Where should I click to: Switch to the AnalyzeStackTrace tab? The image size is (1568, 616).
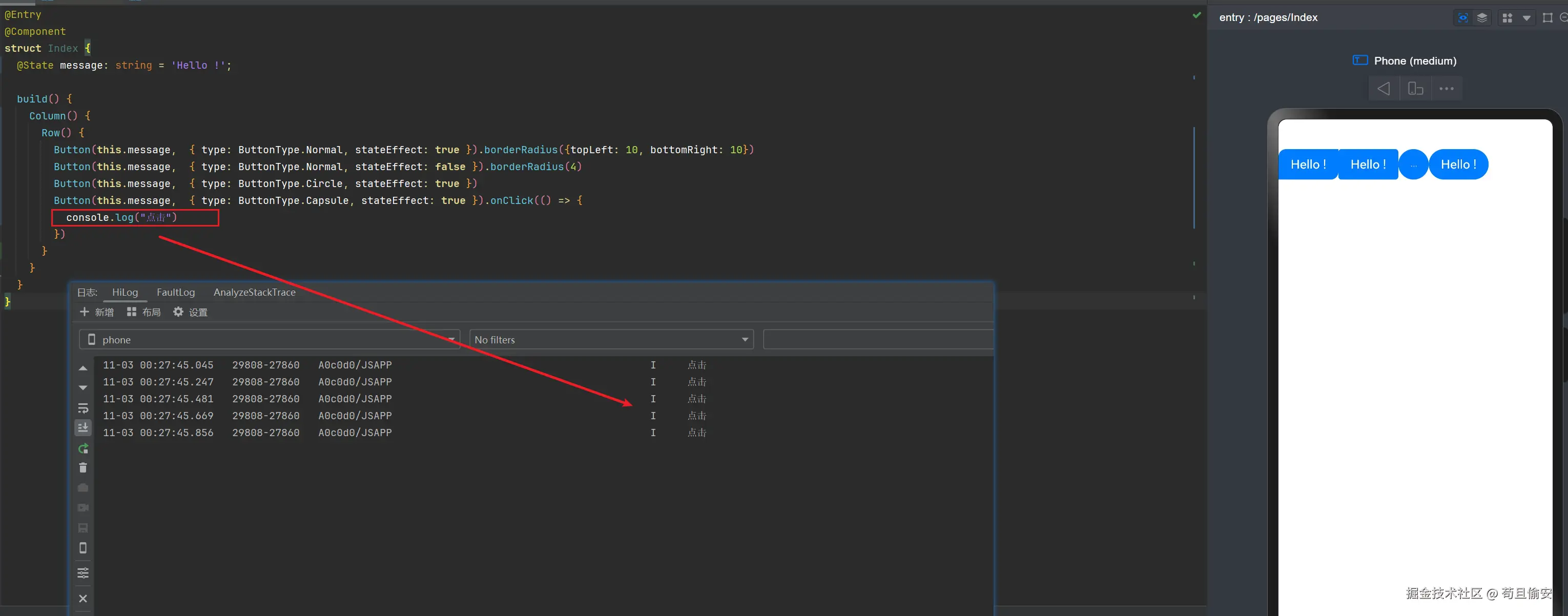(255, 292)
